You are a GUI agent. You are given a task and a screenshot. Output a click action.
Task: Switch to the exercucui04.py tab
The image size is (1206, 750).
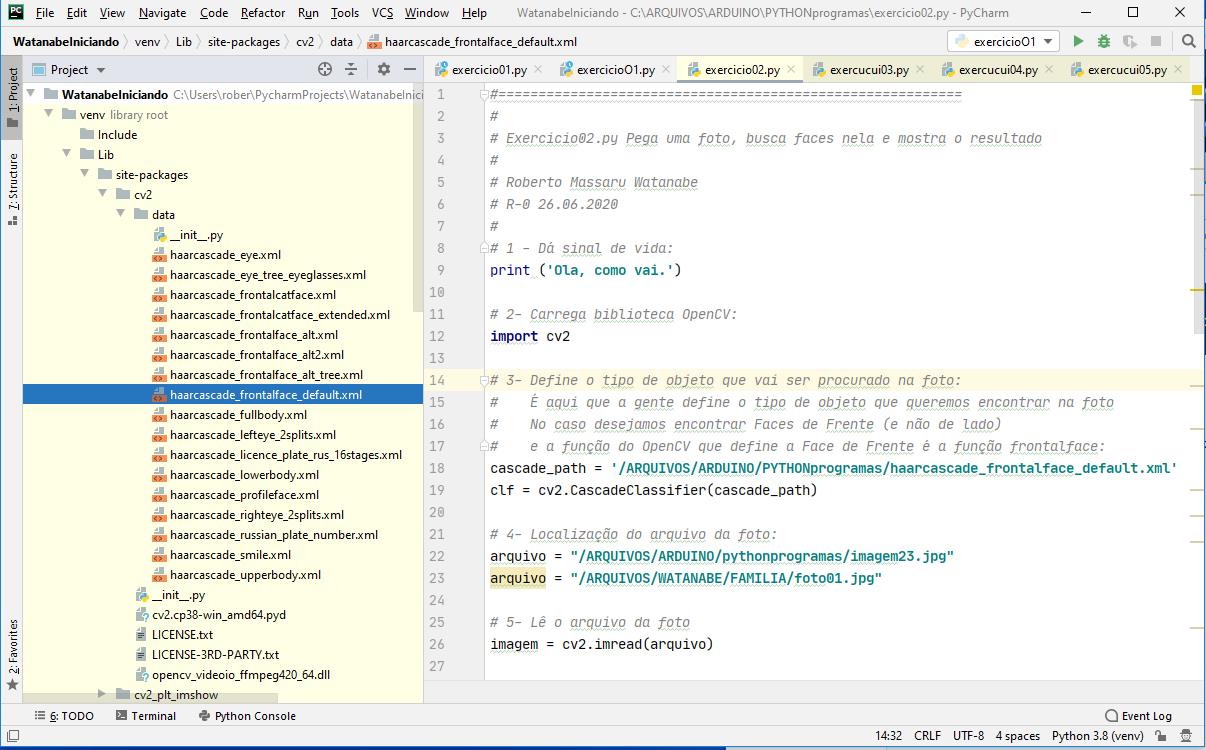pyautogui.click(x=997, y=70)
